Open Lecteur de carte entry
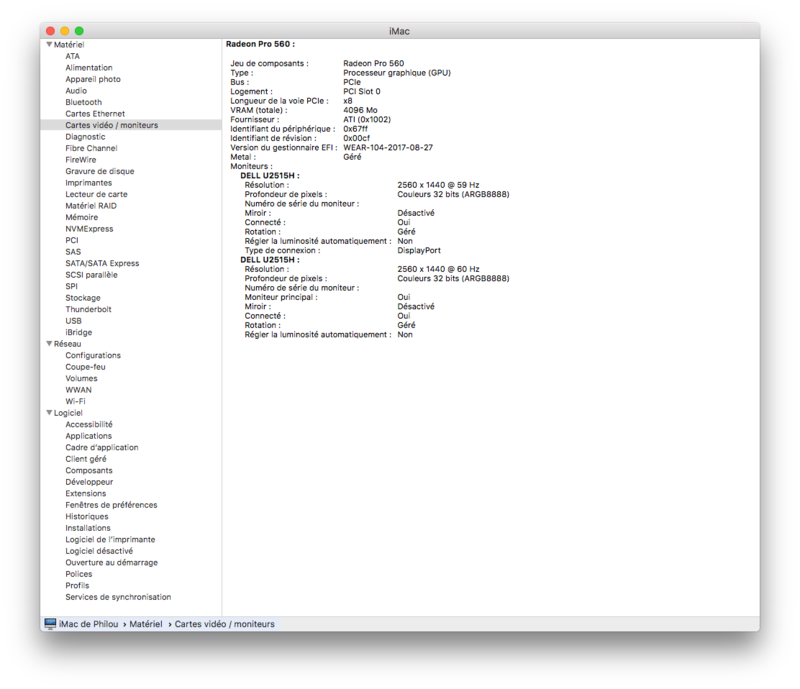 [96, 194]
